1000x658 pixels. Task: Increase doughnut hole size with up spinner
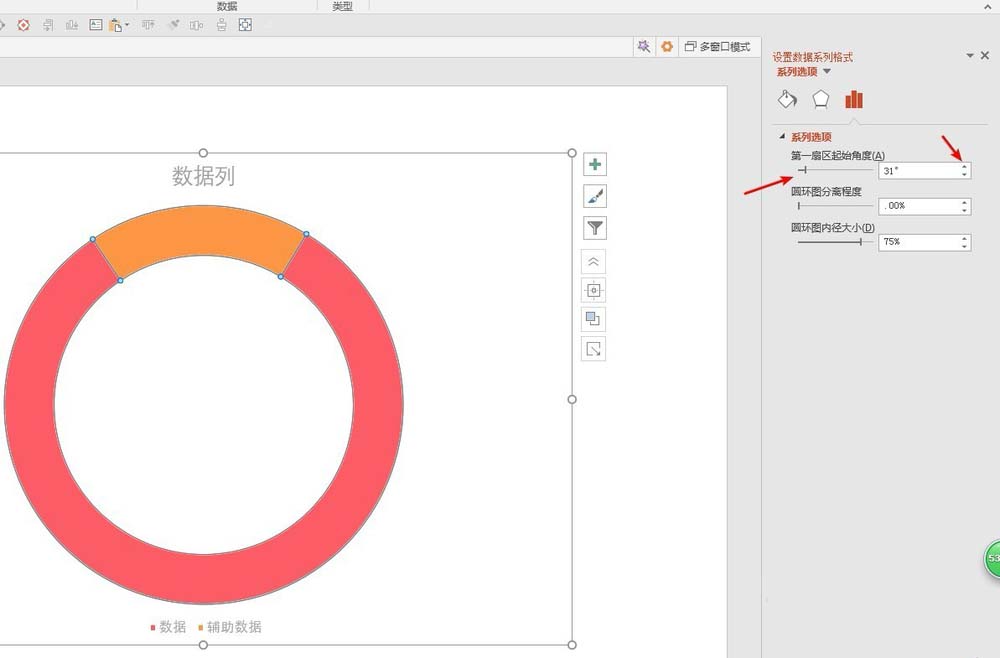964,238
